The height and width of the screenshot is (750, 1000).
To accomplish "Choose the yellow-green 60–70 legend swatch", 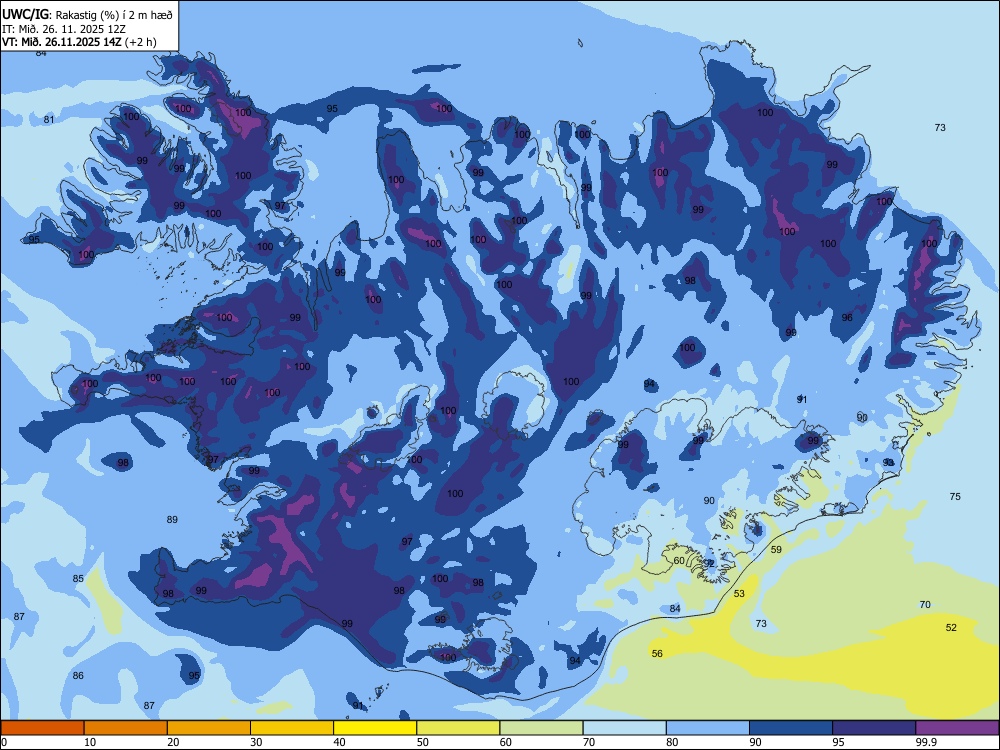I will pos(541,728).
